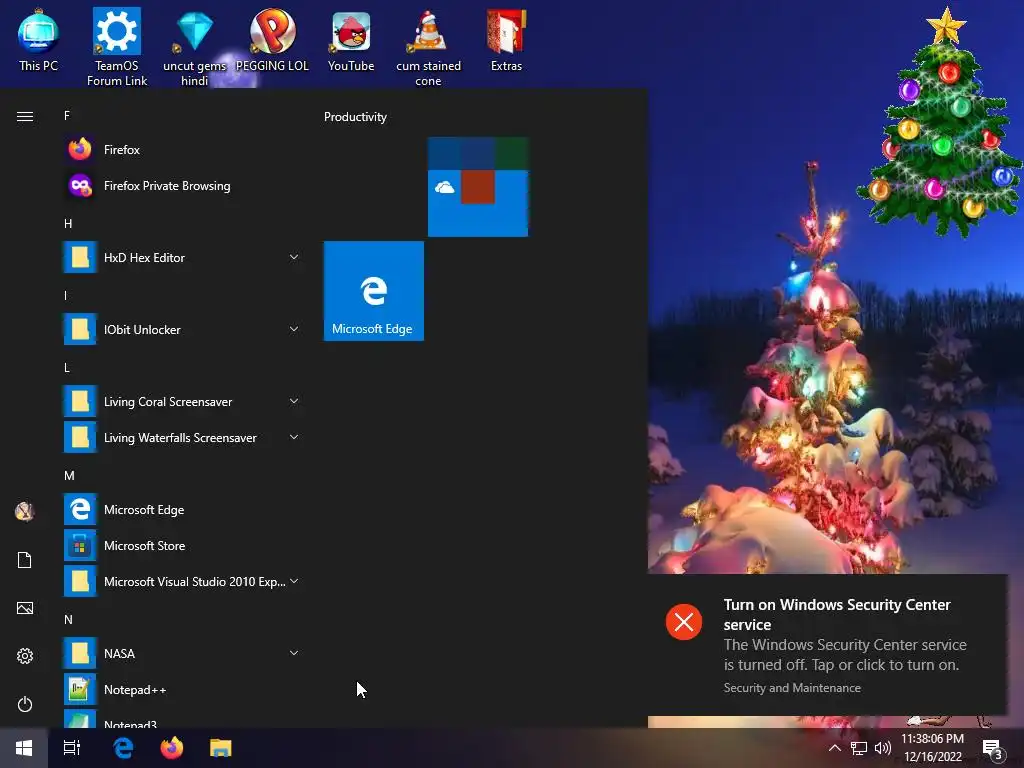
Task: Open YouTube Angry Birds desktop shortcut
Action: [x=351, y=40]
